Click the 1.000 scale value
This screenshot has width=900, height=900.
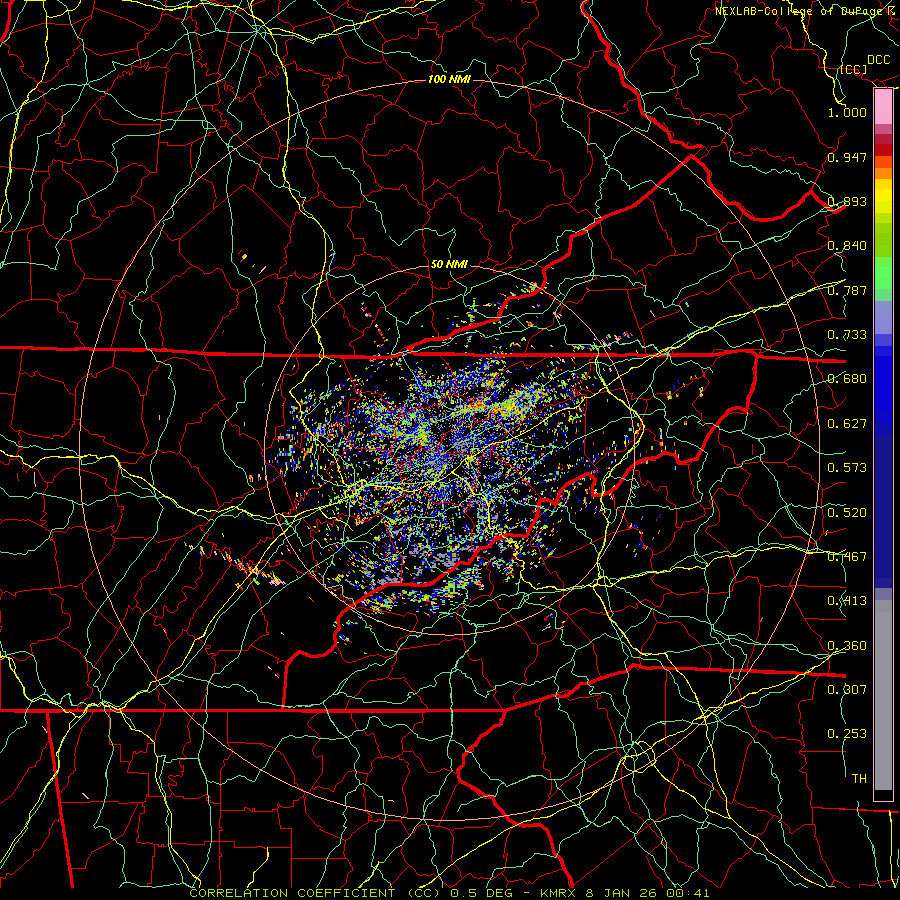tap(847, 112)
